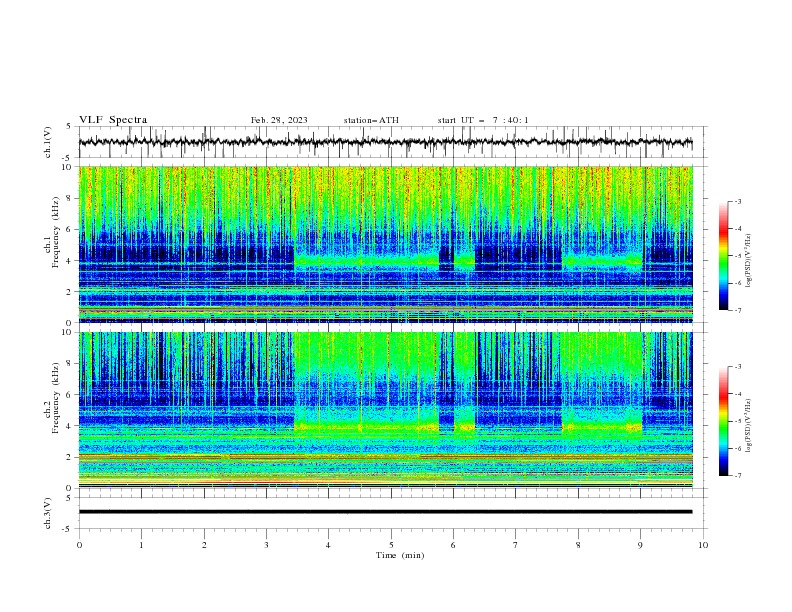Click time axis tick label '6'
The height and width of the screenshot is (612, 792).
pyautogui.click(x=453, y=545)
